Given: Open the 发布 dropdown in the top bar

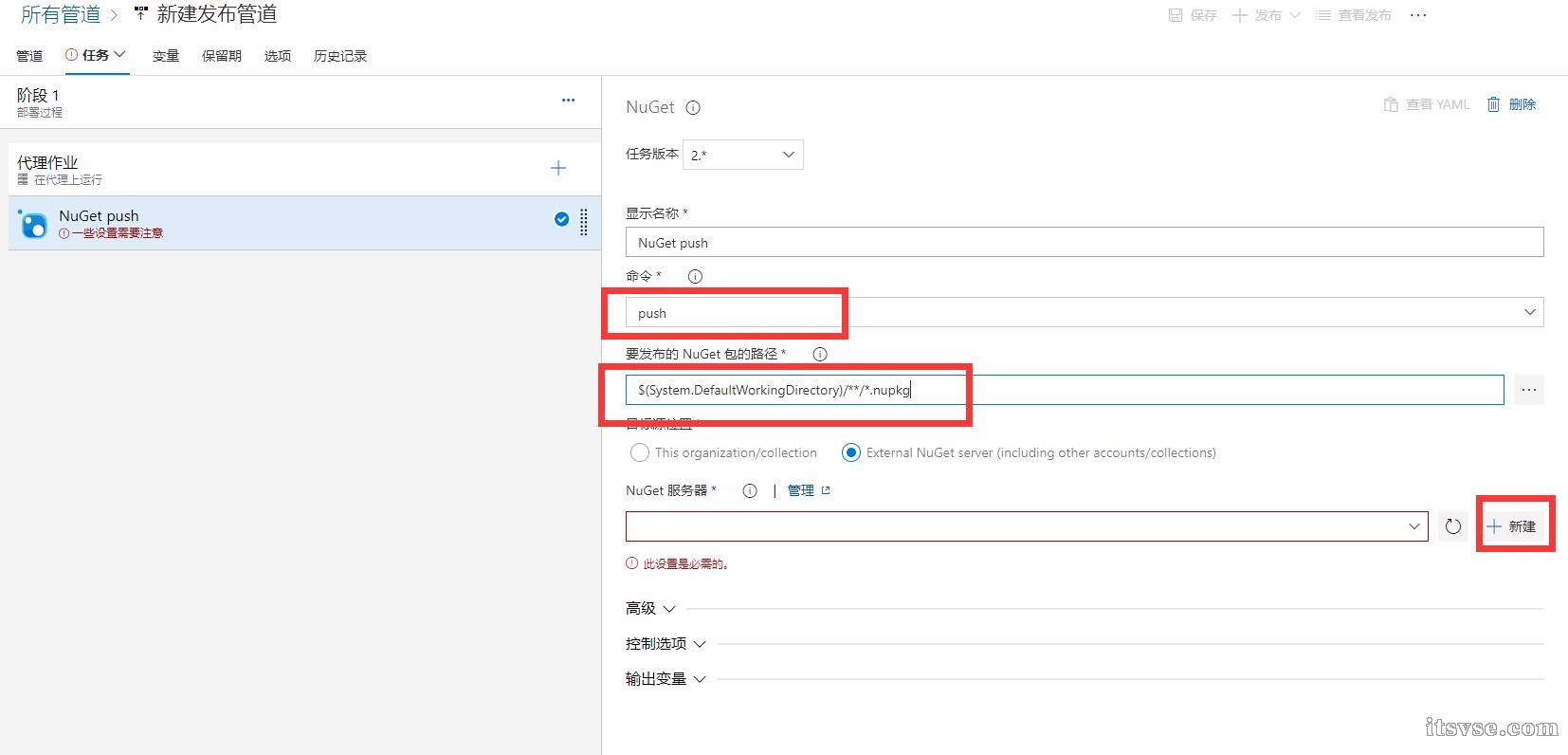Looking at the screenshot, I should 1267,15.
